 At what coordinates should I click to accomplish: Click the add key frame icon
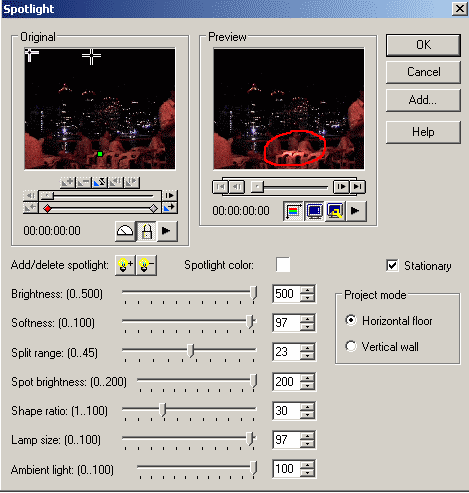[x=68, y=182]
